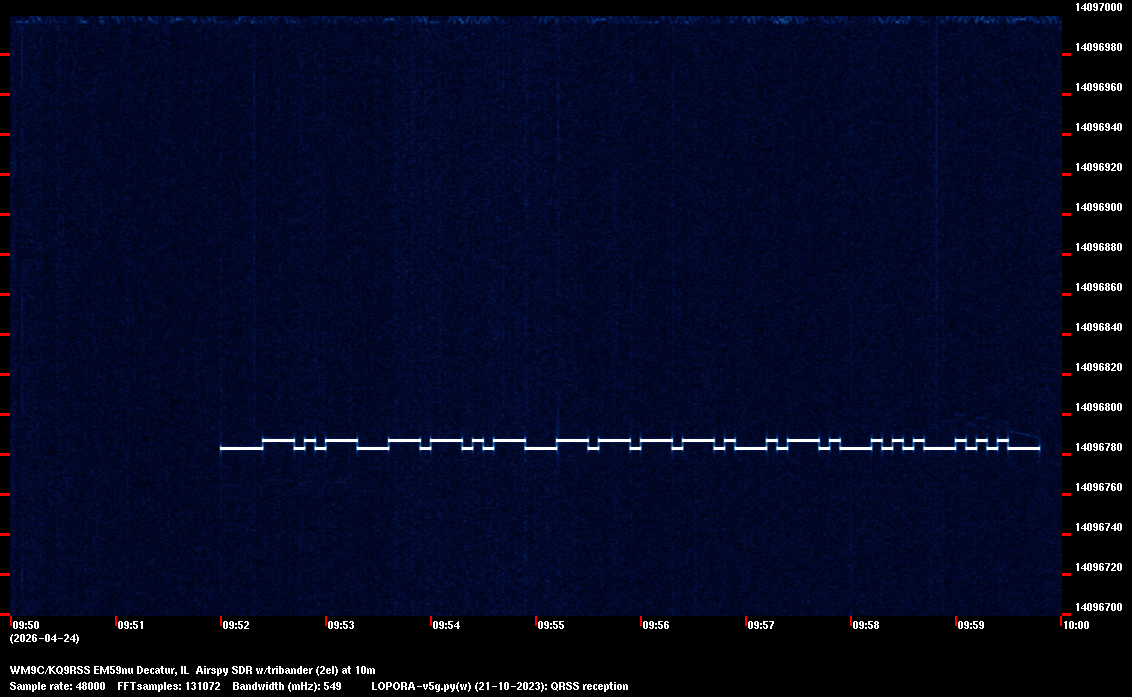This screenshot has height=697, width=1132.
Task: Select the 09:52 time marker
Action: 236,625
